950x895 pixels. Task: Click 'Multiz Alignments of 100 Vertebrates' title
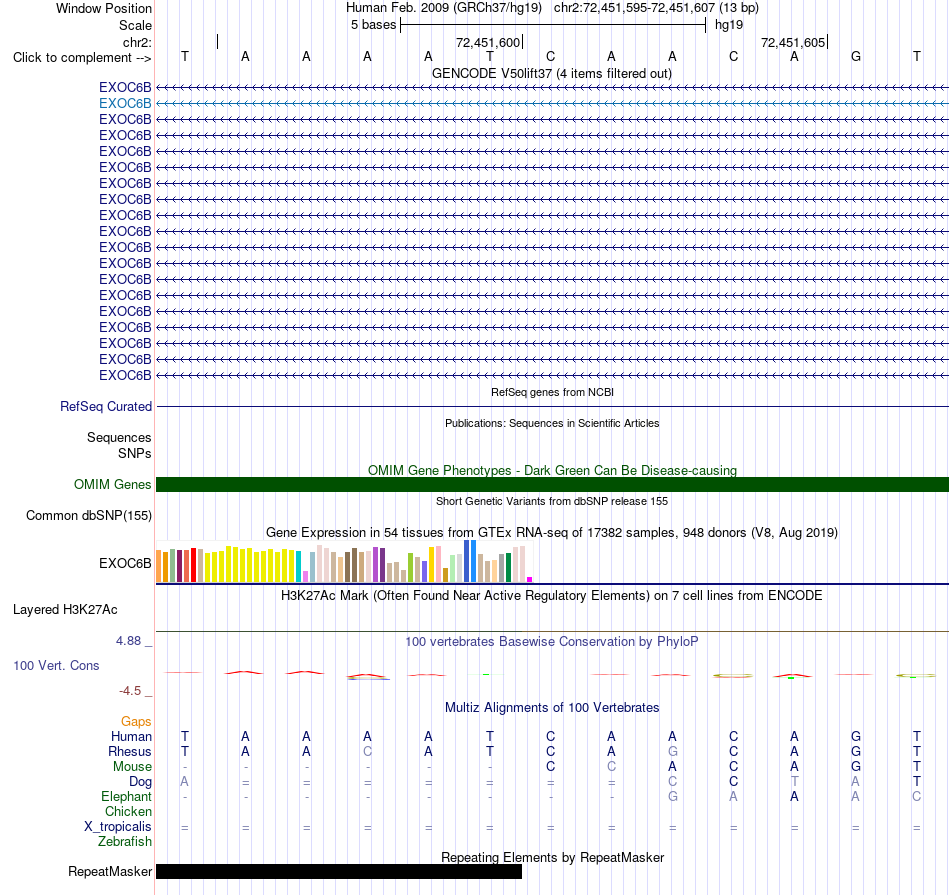[x=552, y=708]
